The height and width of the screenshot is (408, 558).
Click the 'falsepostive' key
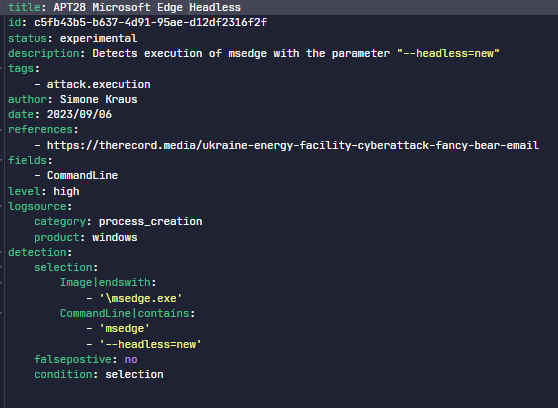pos(73,360)
